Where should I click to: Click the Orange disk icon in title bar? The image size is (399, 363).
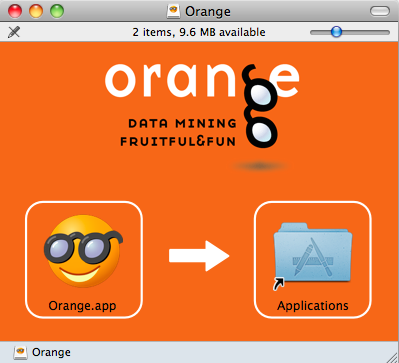pos(173,12)
